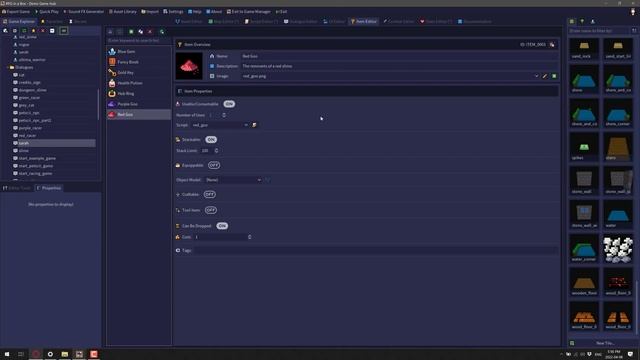Click the Description text field

coord(399,66)
